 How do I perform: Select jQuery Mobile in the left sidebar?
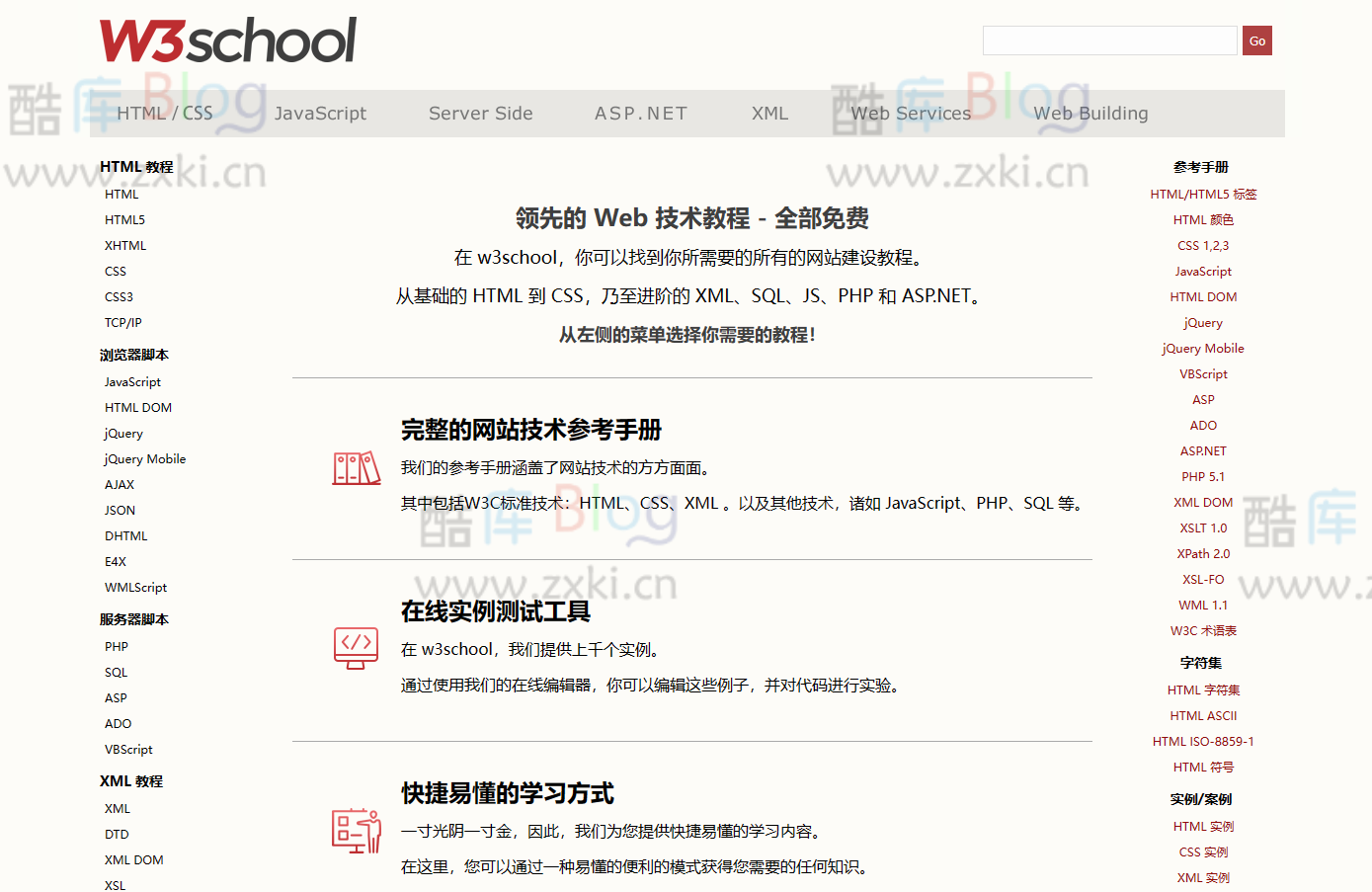click(144, 458)
